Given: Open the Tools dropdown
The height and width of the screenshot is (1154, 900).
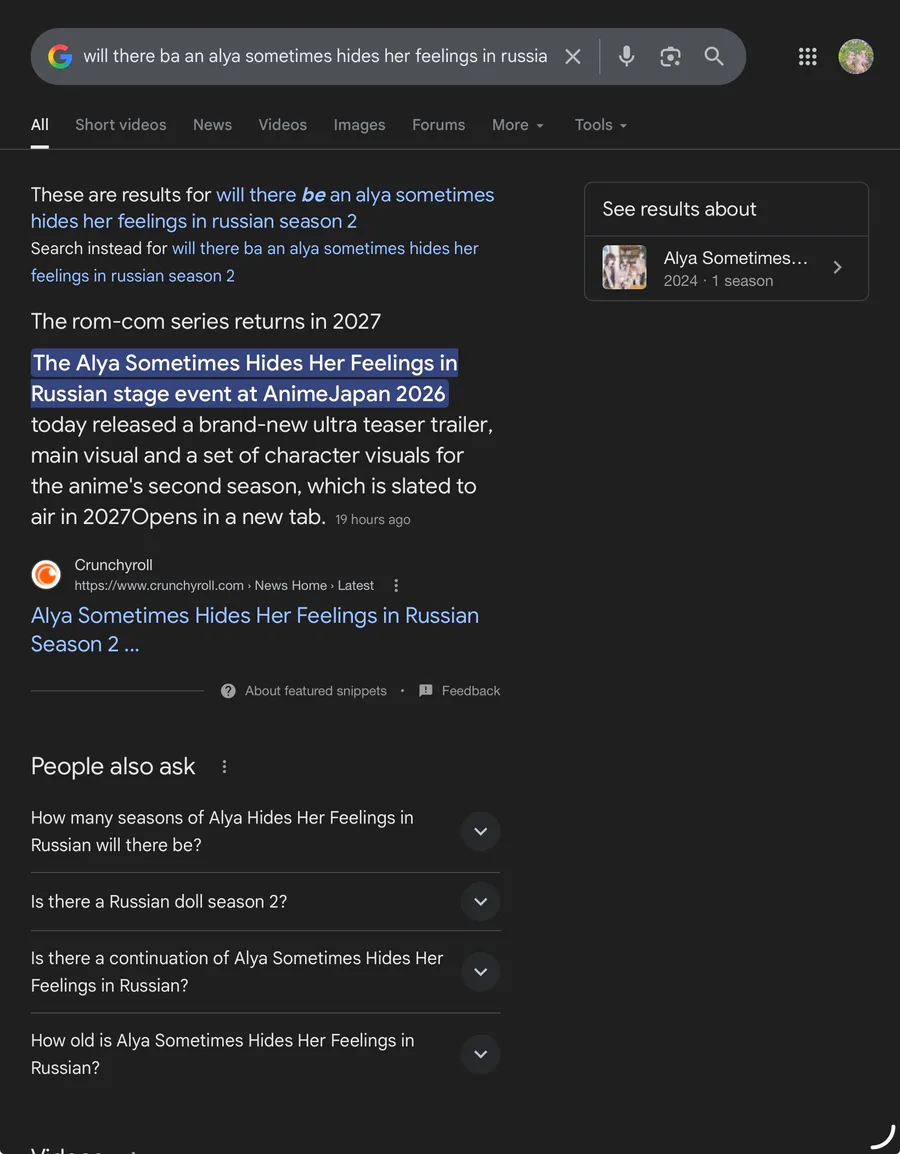Looking at the screenshot, I should coord(600,125).
